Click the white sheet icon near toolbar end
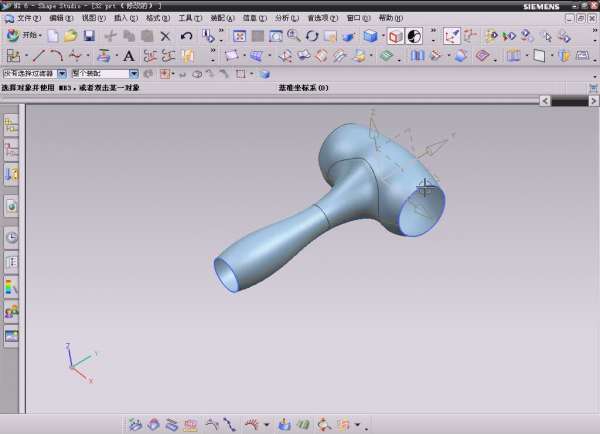600x434 pixels. [539, 56]
